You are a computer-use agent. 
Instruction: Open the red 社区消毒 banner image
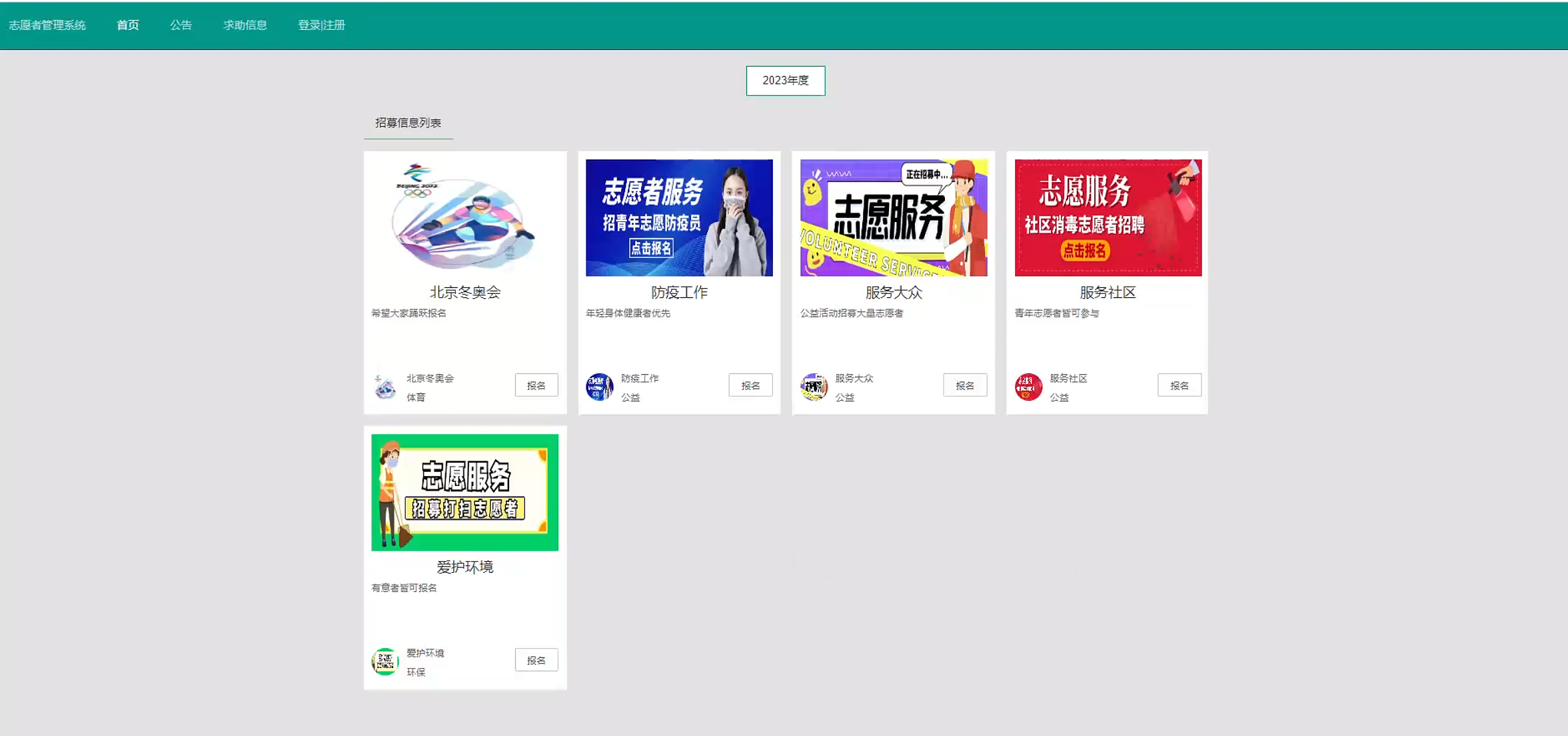[1108, 217]
